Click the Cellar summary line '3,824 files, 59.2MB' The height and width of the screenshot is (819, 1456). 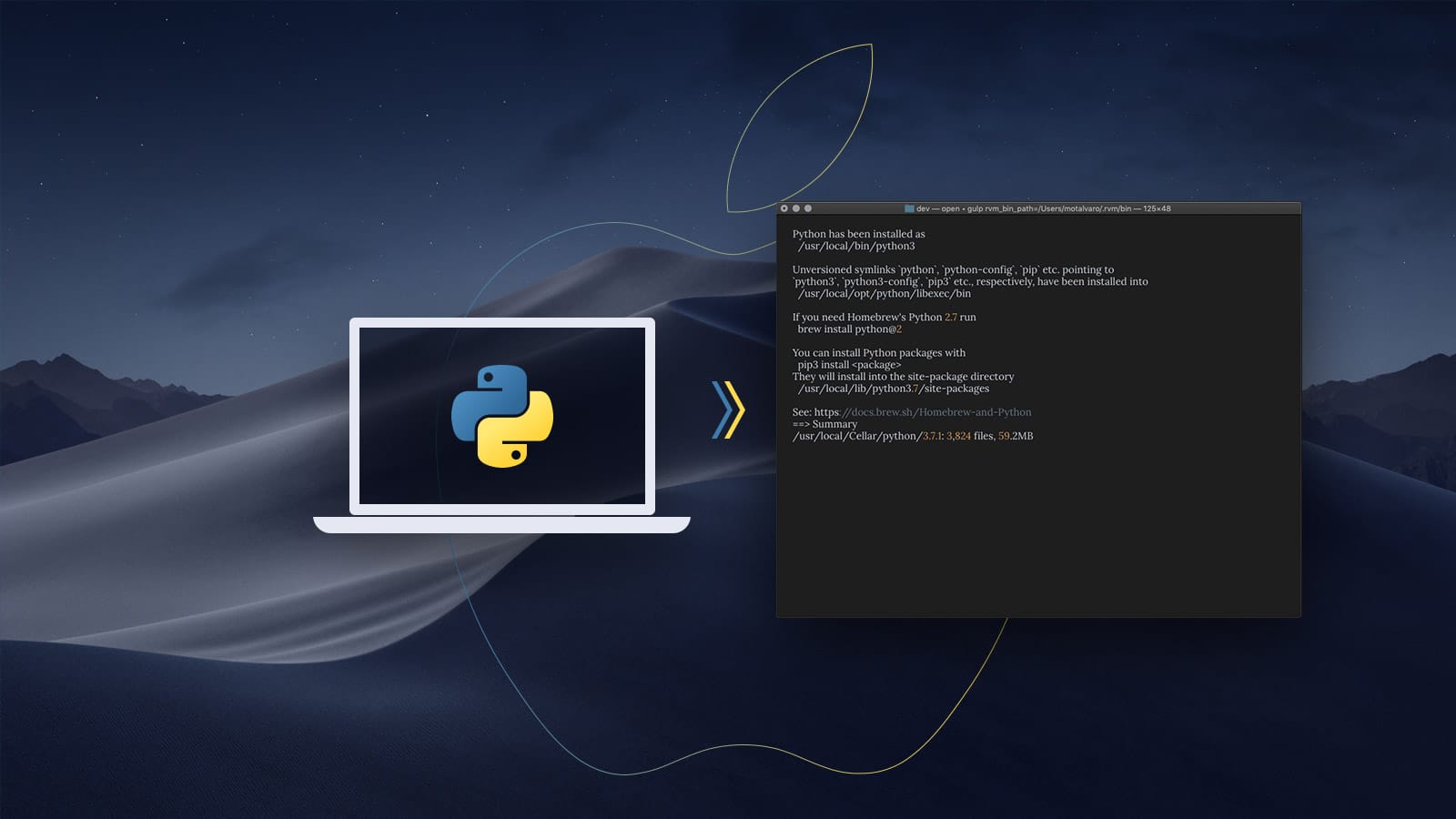(x=912, y=436)
